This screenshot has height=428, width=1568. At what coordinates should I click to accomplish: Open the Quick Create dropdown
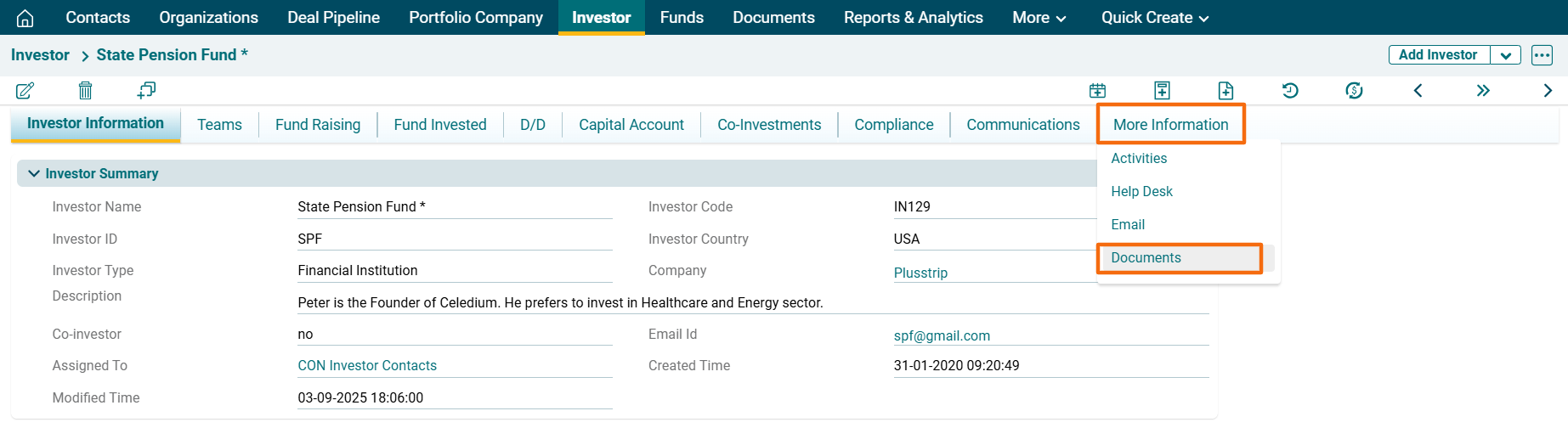click(x=1154, y=18)
